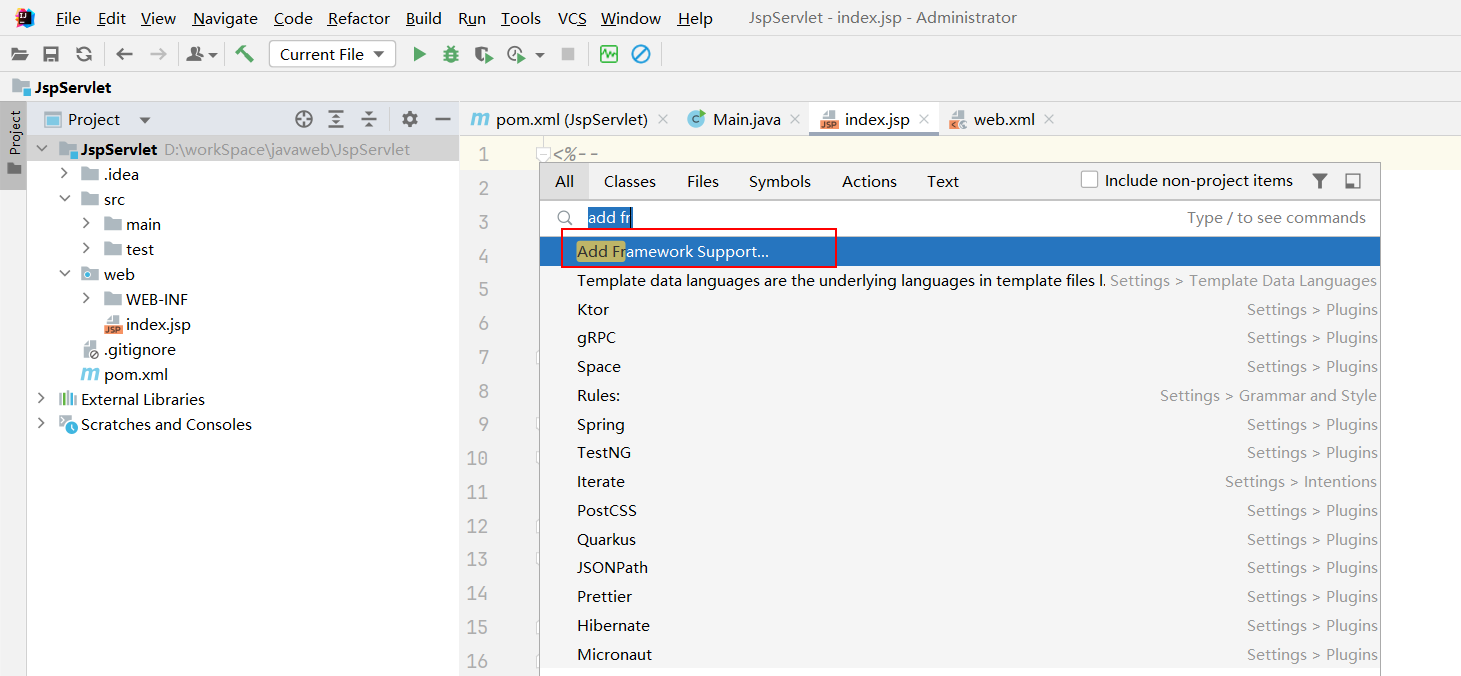Click the Save All floppy disk icon
This screenshot has width=1461, height=676.
[51, 54]
